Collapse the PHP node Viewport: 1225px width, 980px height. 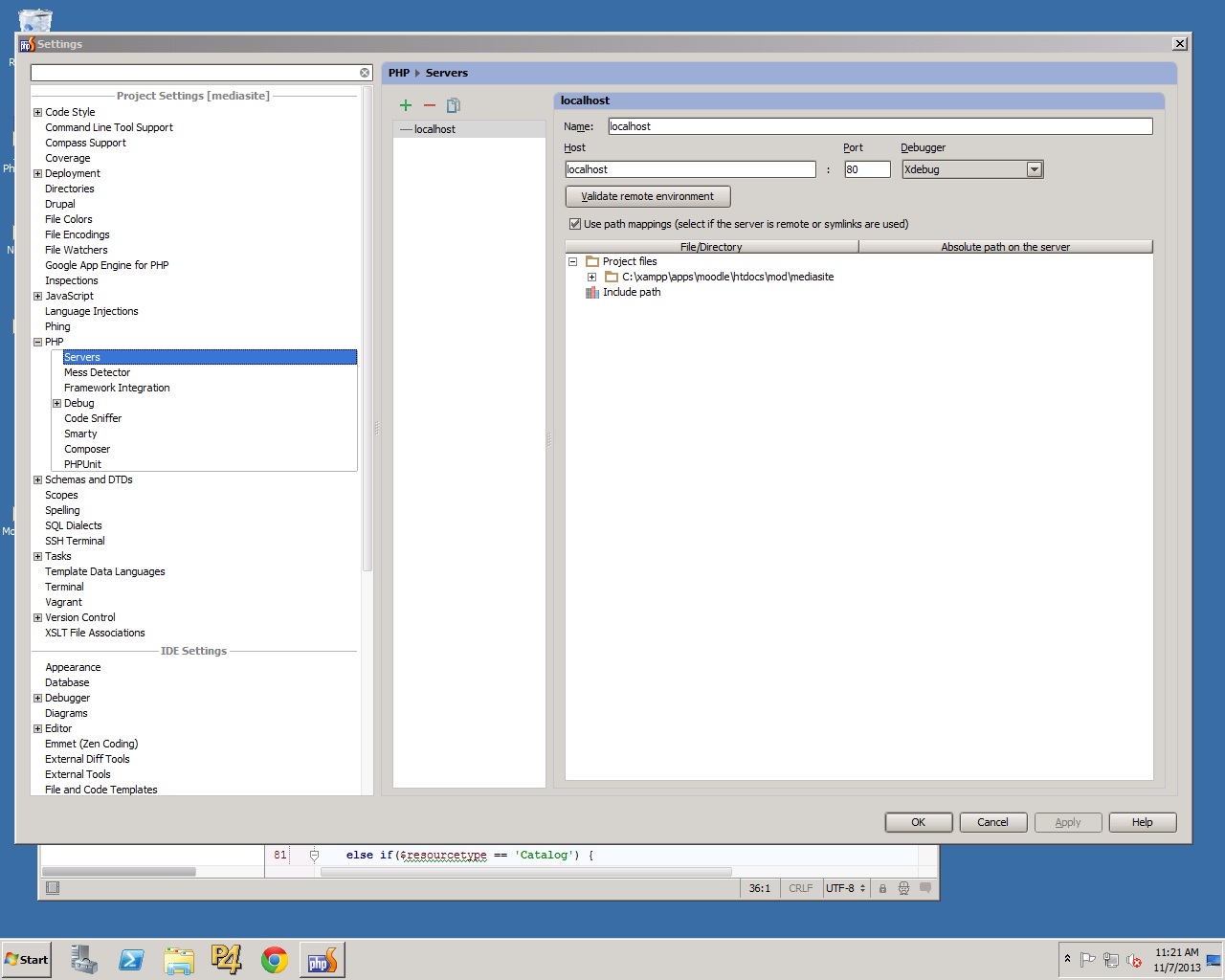(x=37, y=342)
